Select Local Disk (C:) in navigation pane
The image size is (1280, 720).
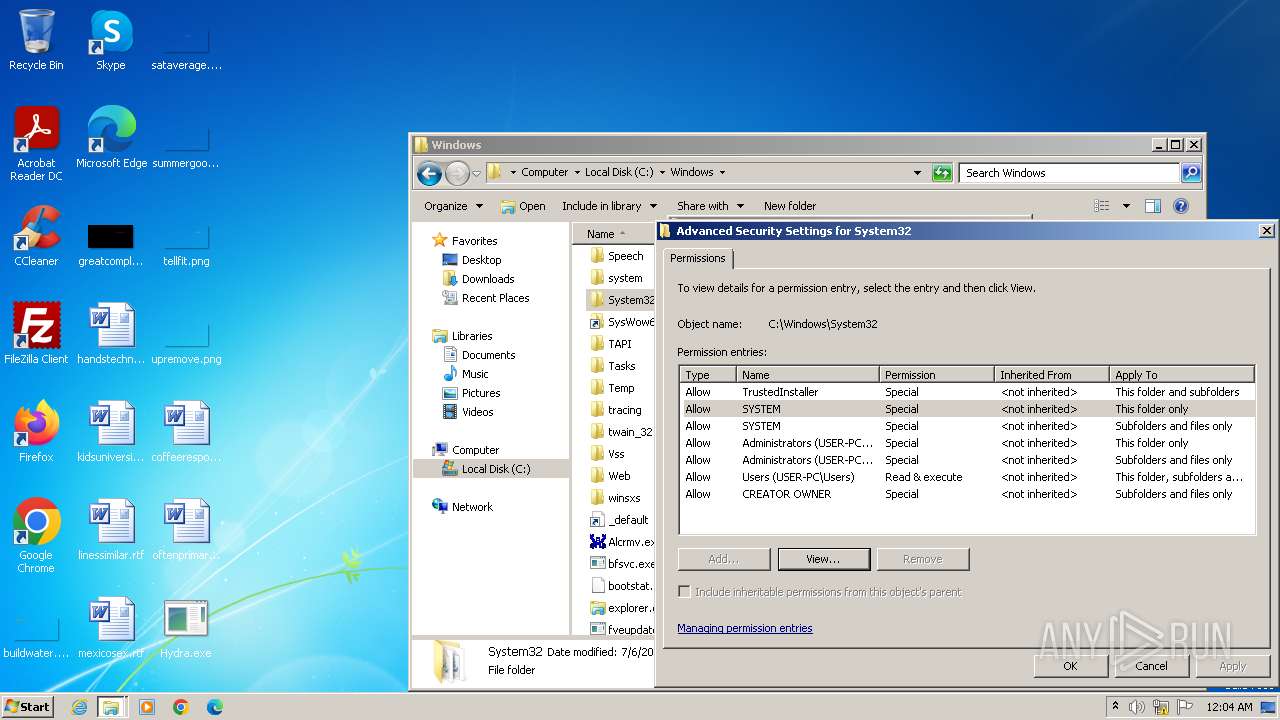coord(495,469)
